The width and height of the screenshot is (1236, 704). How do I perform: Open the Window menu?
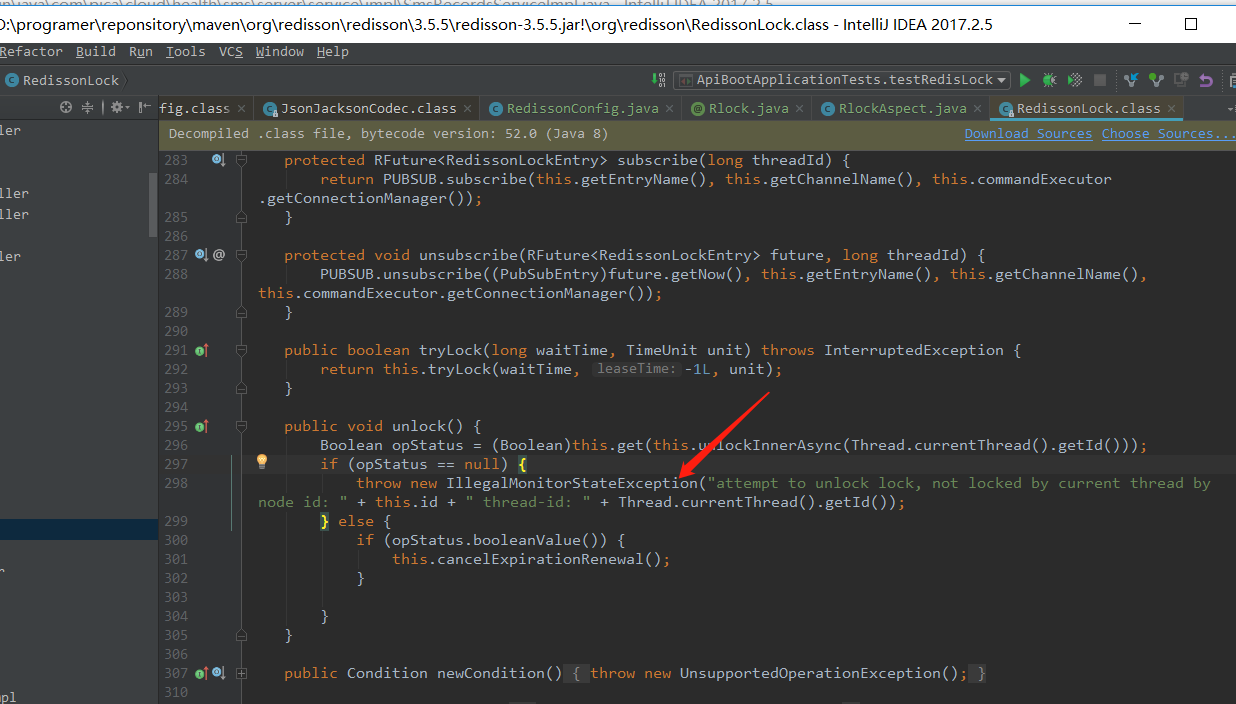280,52
